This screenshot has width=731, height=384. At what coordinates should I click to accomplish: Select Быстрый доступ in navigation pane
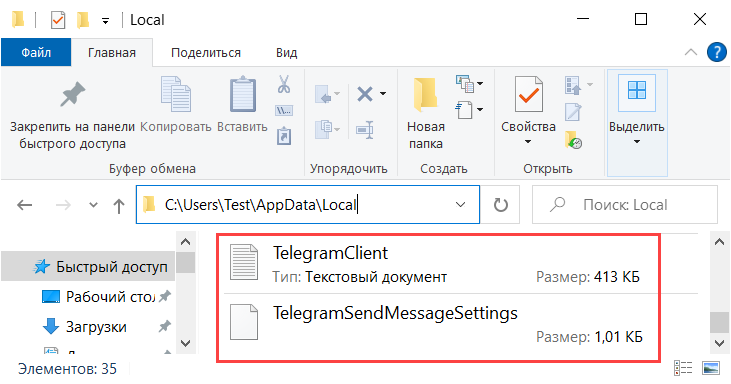click(89, 267)
